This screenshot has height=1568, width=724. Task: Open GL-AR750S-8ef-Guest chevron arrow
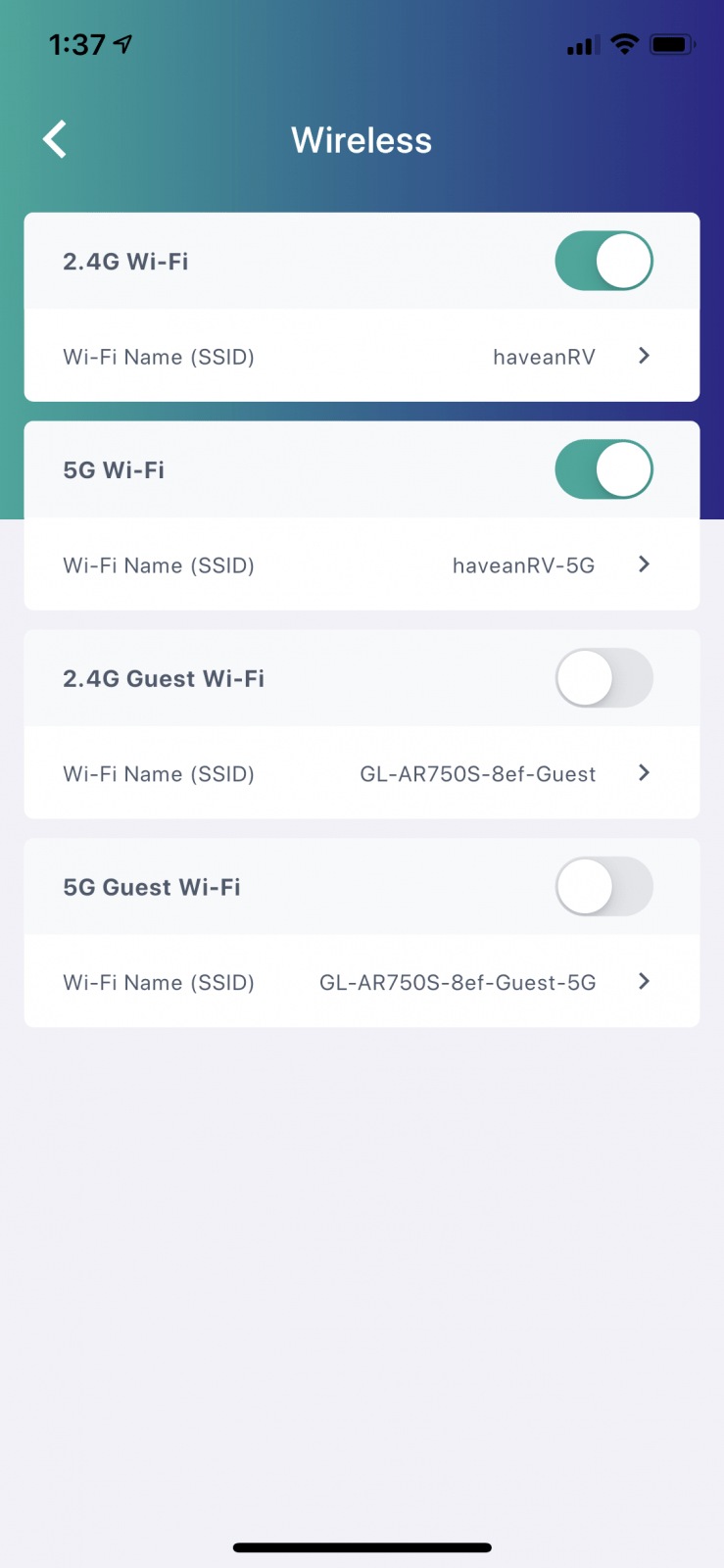click(644, 773)
